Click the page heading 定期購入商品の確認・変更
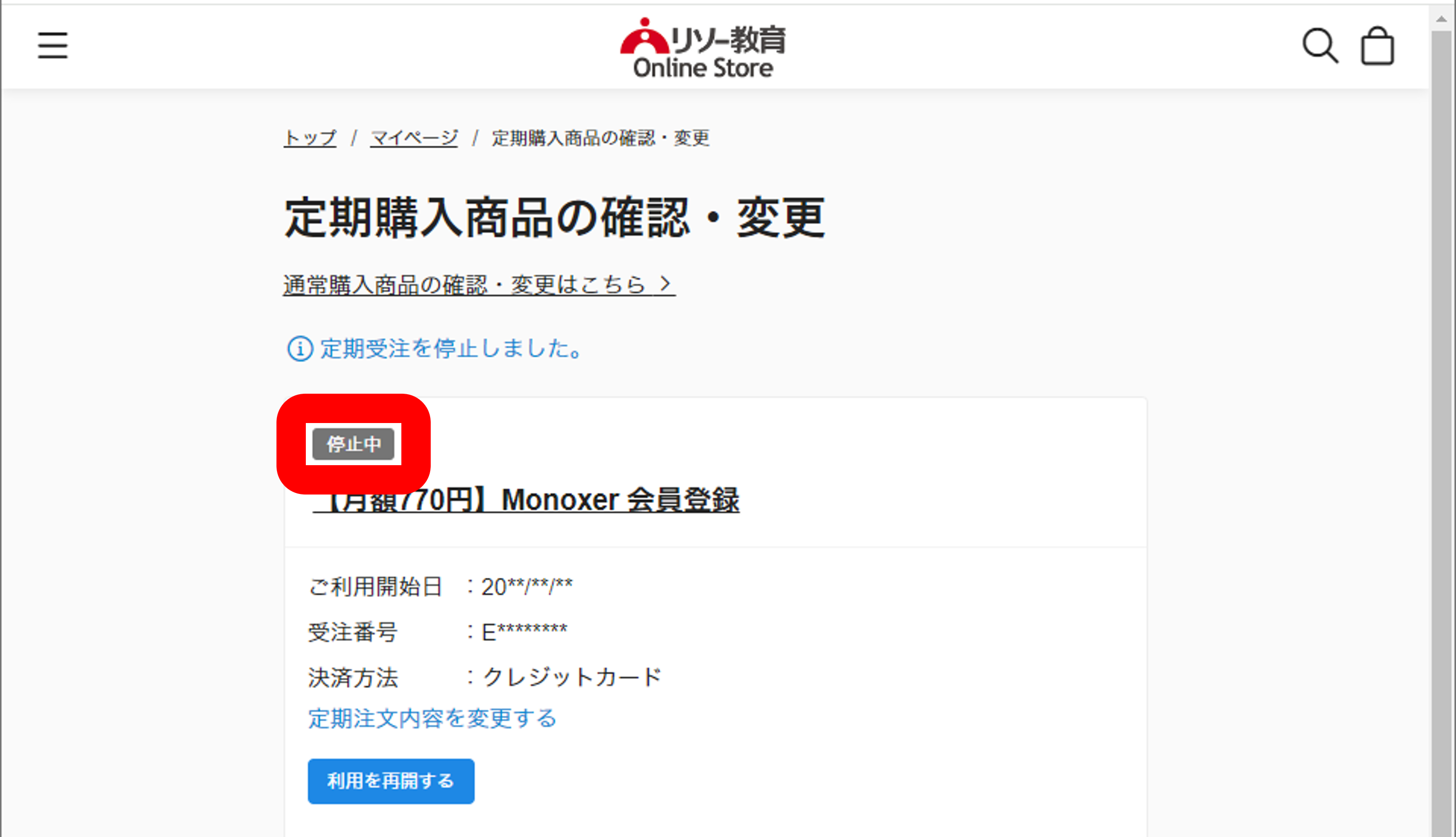 click(555, 218)
